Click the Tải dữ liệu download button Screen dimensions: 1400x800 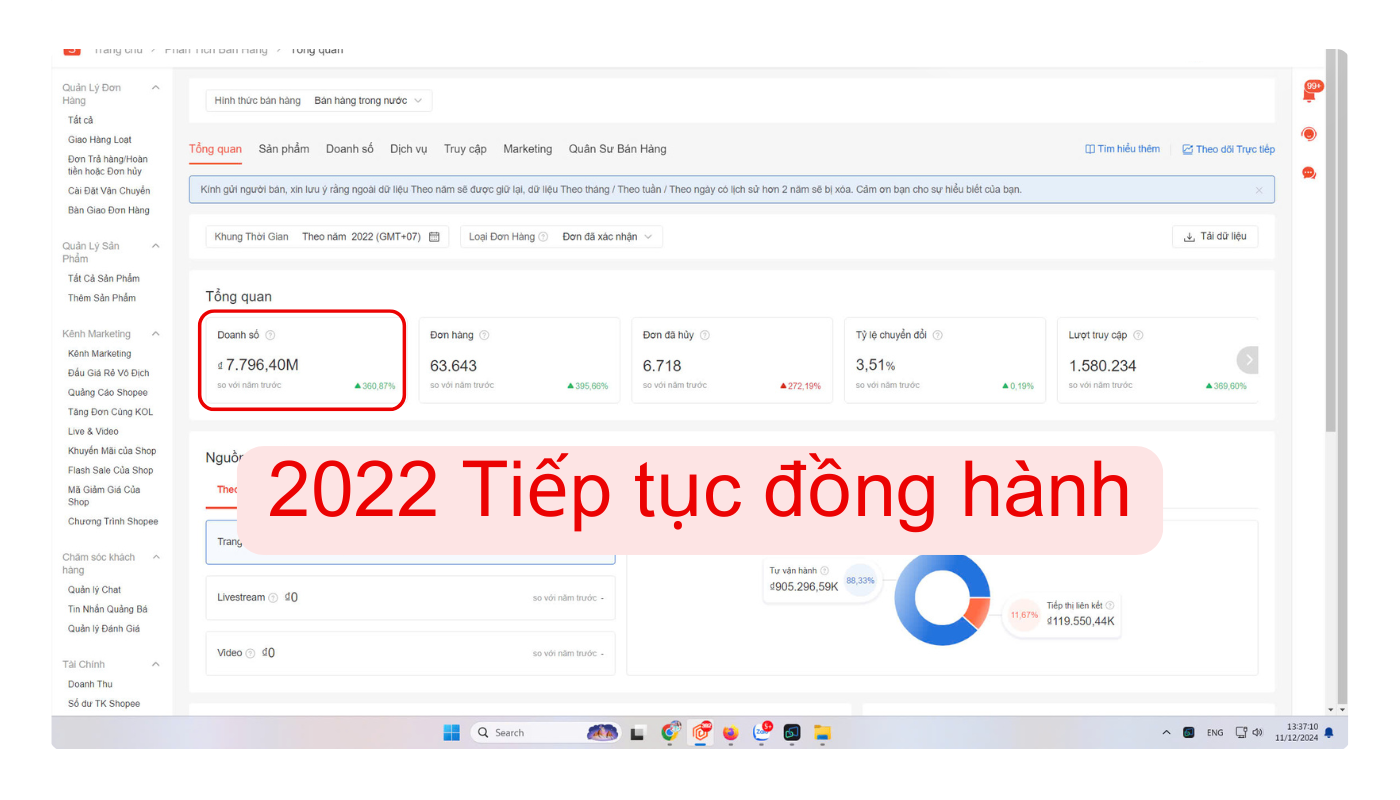(1215, 237)
